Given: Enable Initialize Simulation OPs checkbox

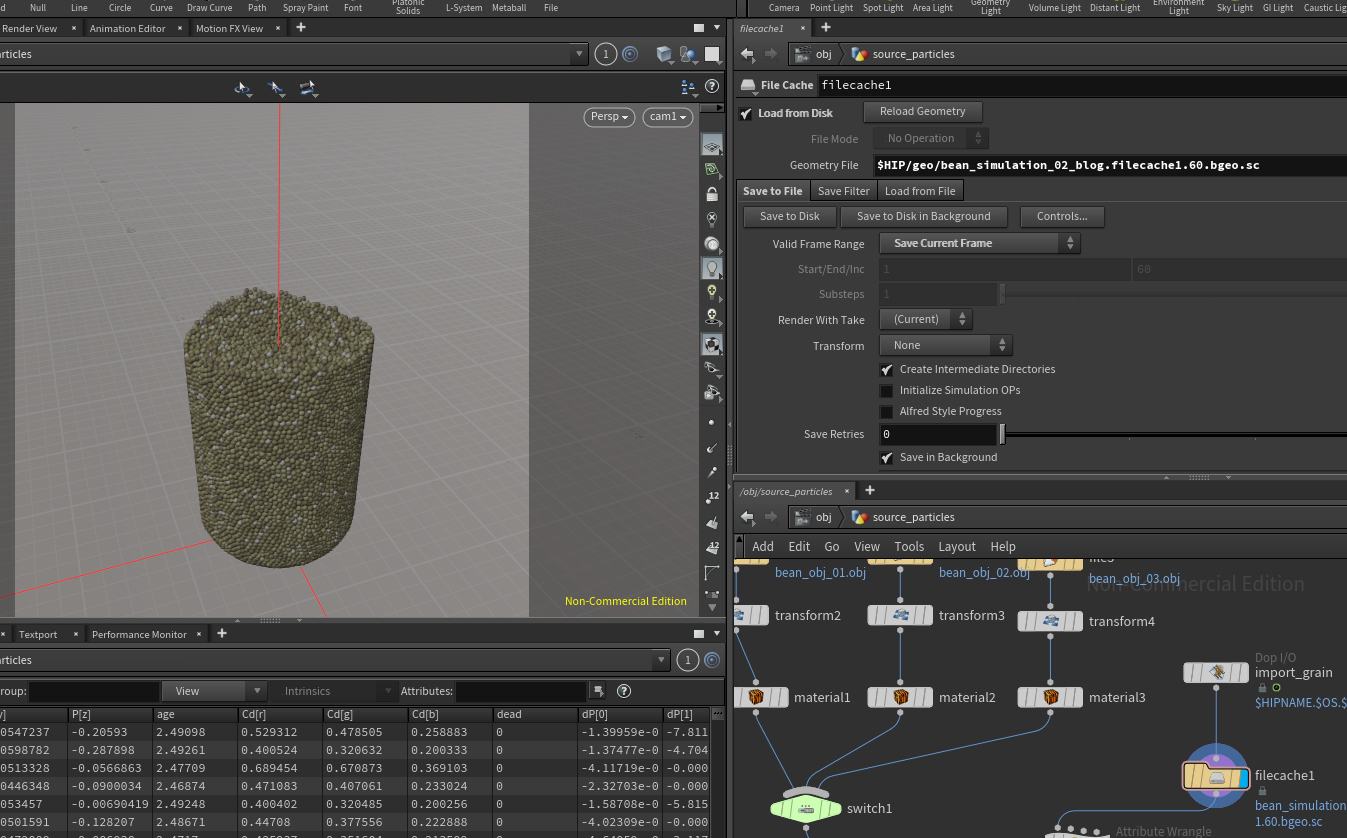Looking at the screenshot, I should [886, 391].
